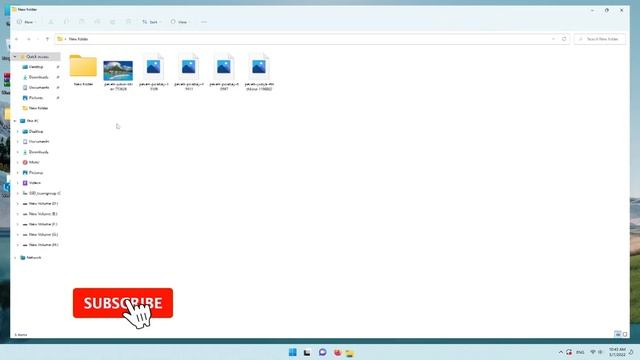Open the clock and date in taskbar
The height and width of the screenshot is (360, 640).
(617, 352)
